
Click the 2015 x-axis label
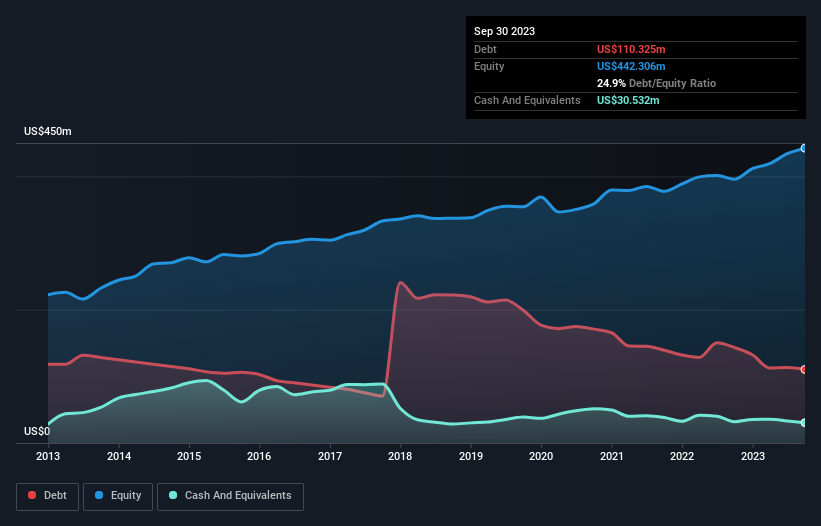[x=189, y=456]
